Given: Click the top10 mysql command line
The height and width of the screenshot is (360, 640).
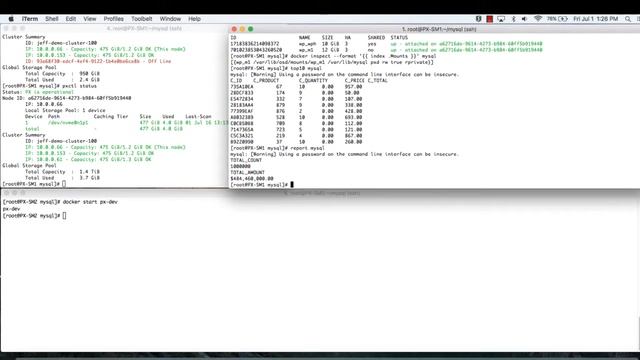Looking at the screenshot, I should click(x=276, y=68).
